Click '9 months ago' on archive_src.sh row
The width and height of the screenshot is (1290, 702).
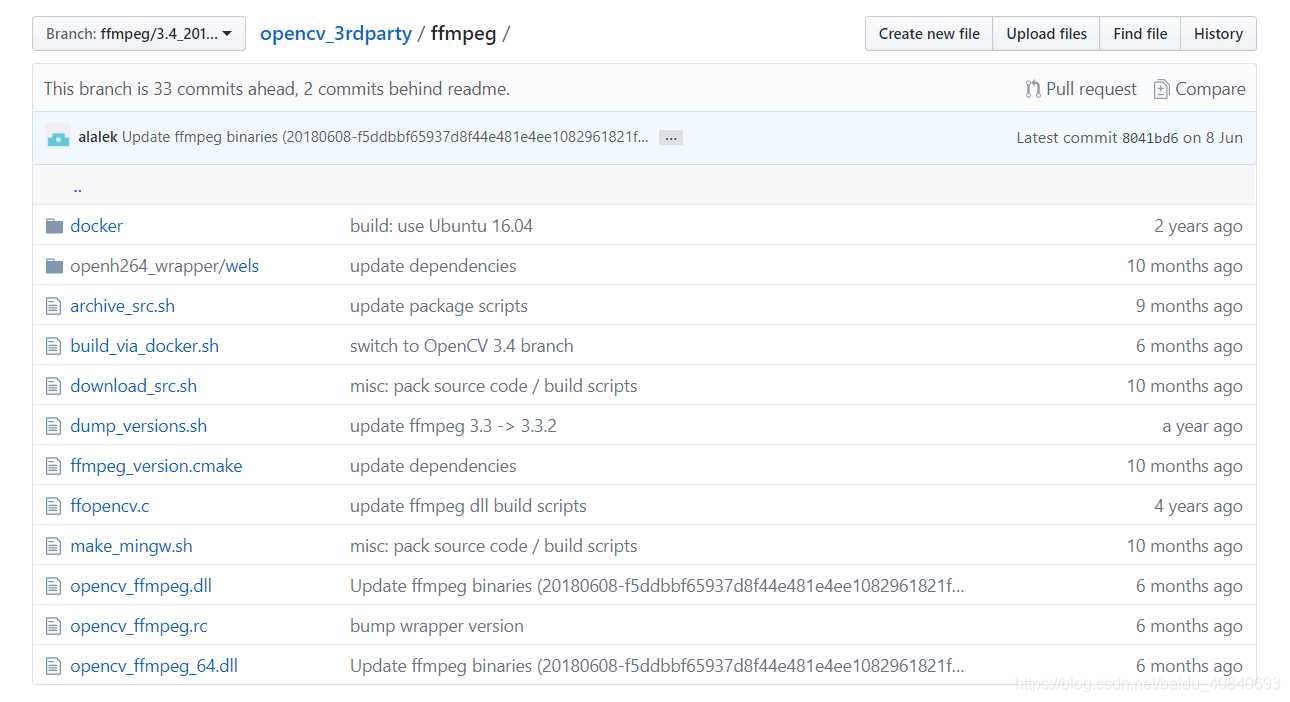tap(1189, 306)
